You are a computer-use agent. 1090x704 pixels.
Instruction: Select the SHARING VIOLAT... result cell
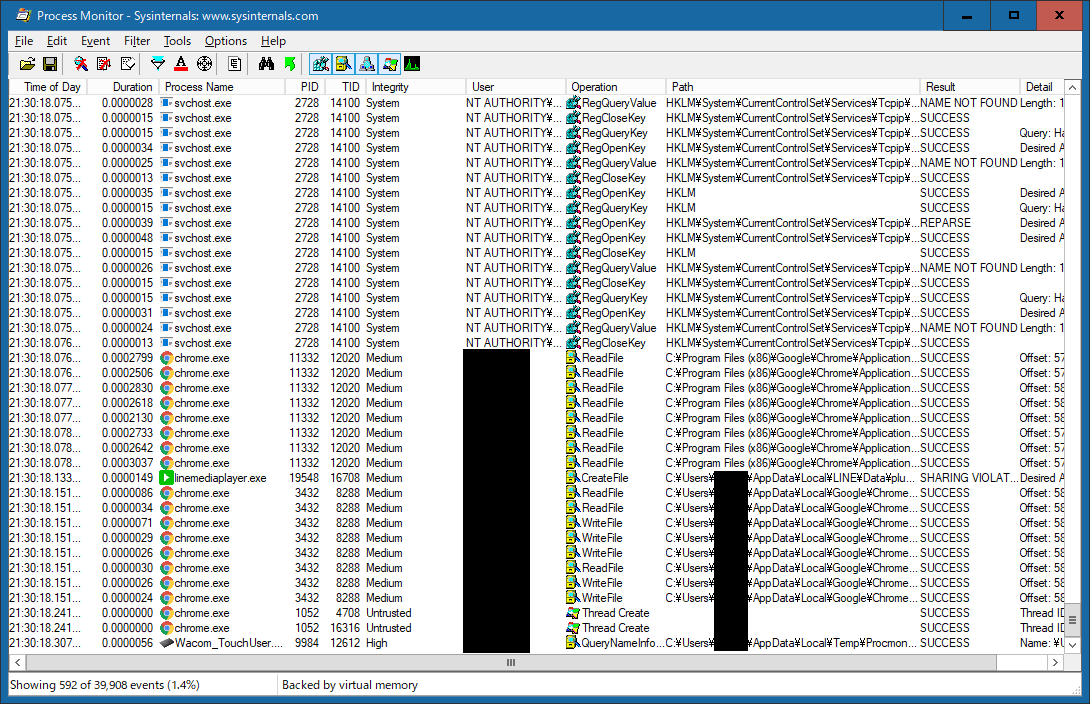pos(969,478)
